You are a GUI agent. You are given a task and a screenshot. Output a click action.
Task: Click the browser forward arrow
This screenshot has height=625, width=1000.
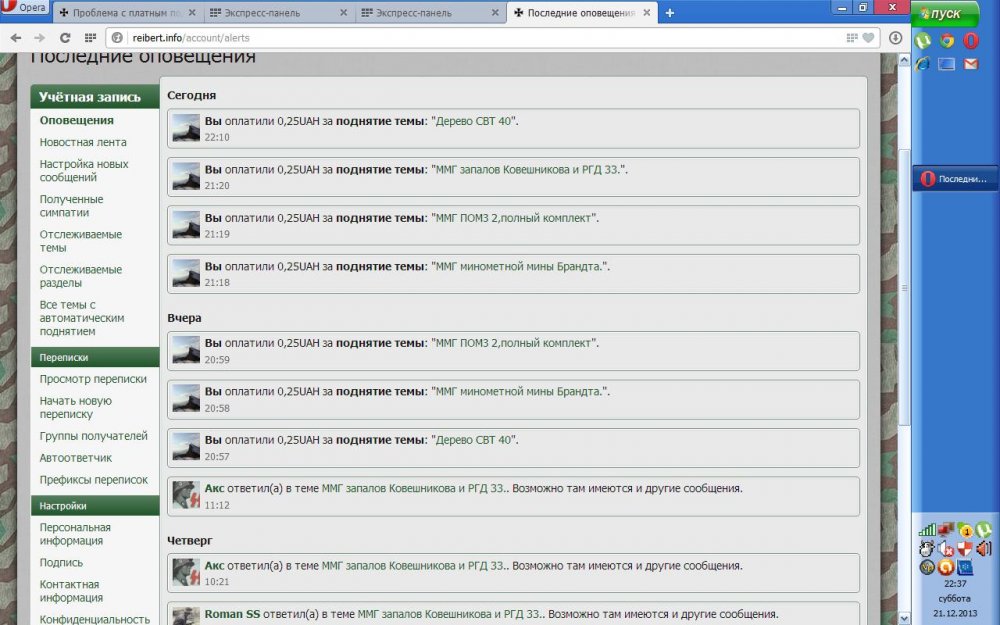[40, 38]
